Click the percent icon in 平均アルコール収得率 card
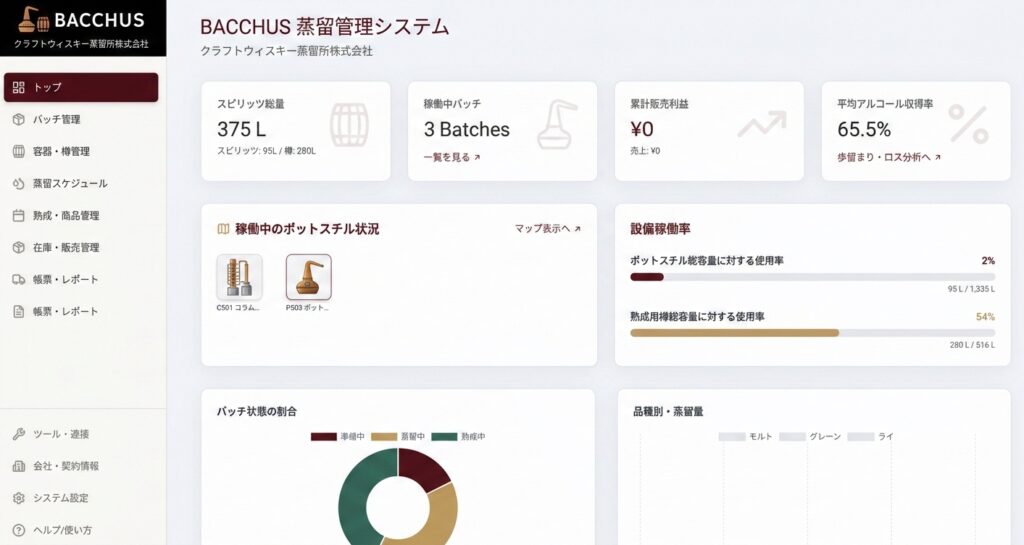 click(x=967, y=125)
